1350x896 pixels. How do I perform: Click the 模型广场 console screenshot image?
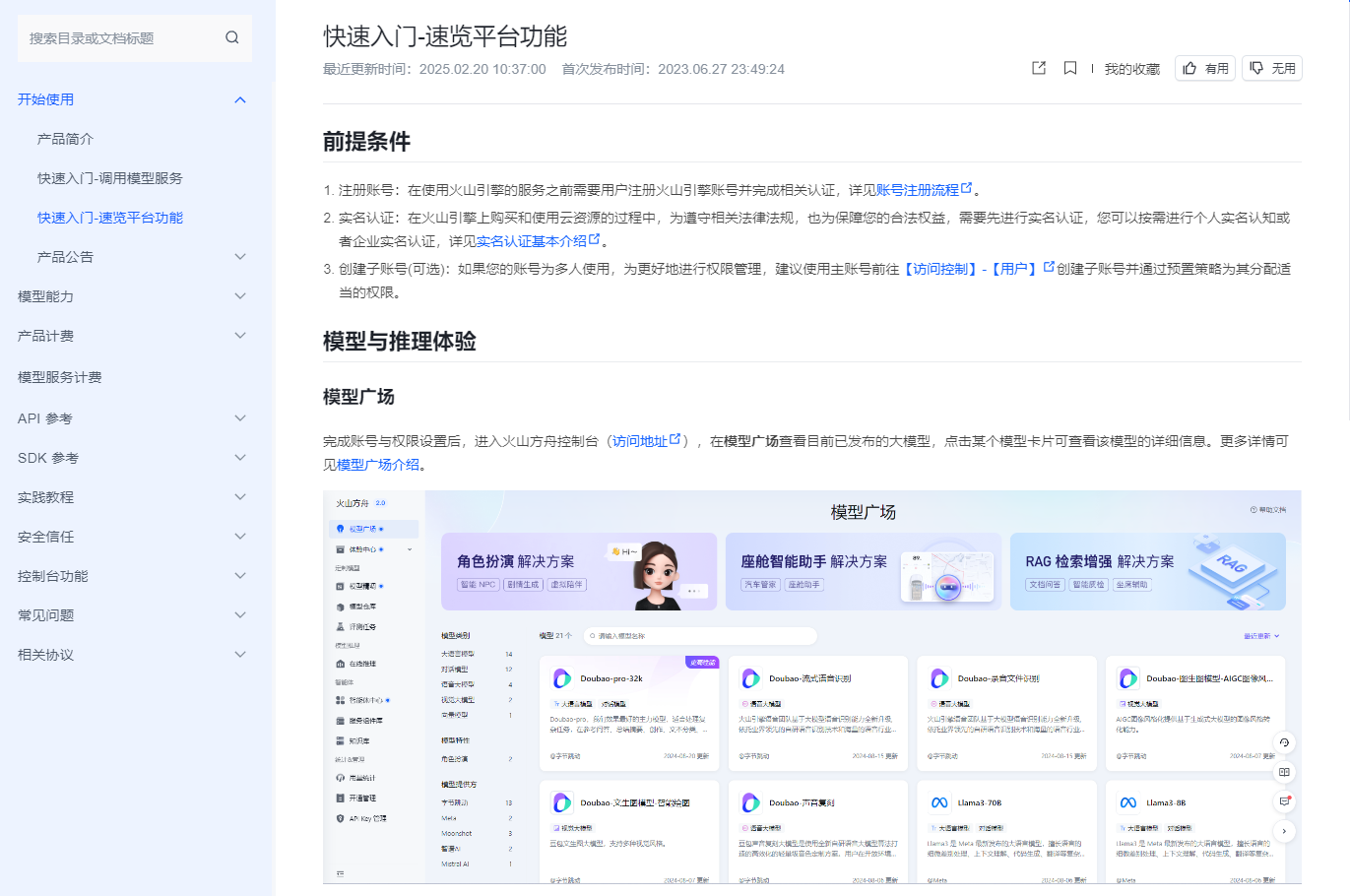pyautogui.click(x=812, y=686)
